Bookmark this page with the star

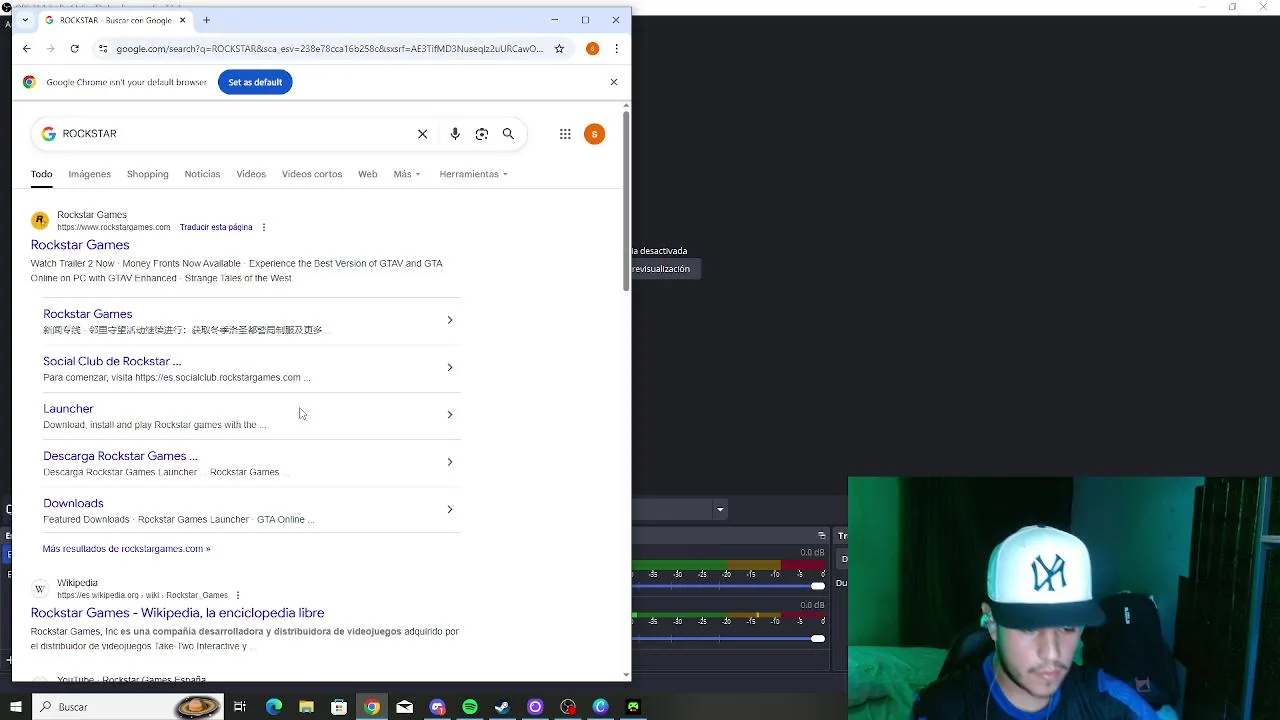point(559,48)
